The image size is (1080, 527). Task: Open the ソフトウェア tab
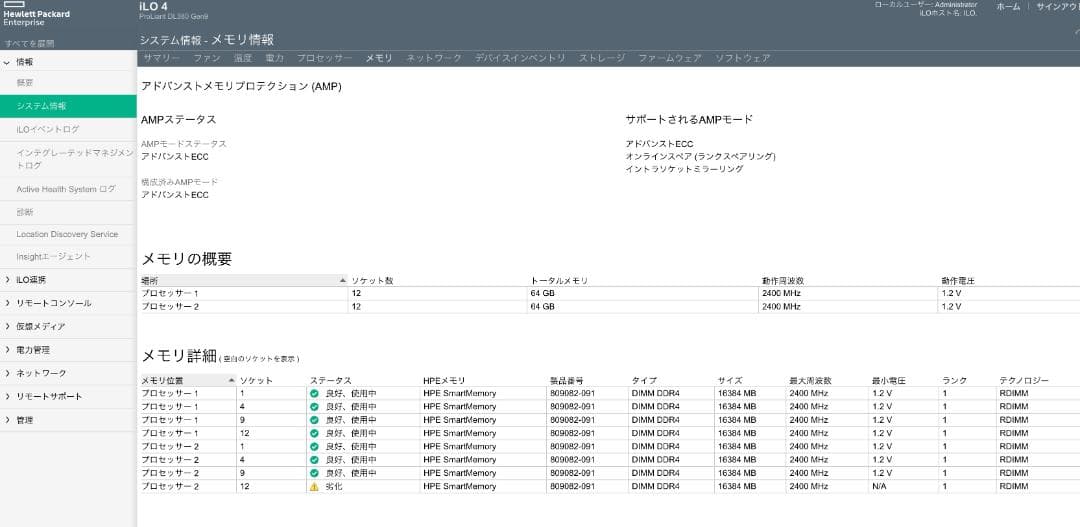coord(742,58)
